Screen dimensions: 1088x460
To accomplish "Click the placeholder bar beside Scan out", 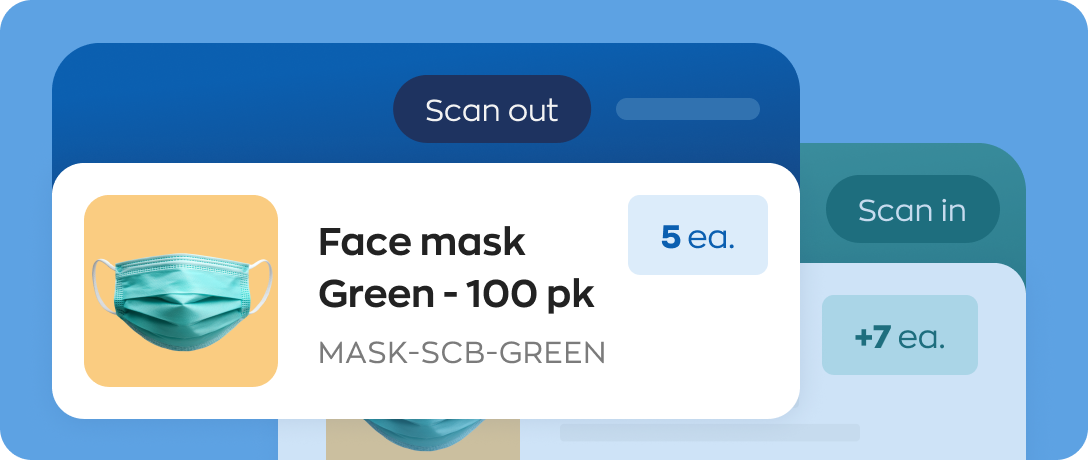I will 687,109.
